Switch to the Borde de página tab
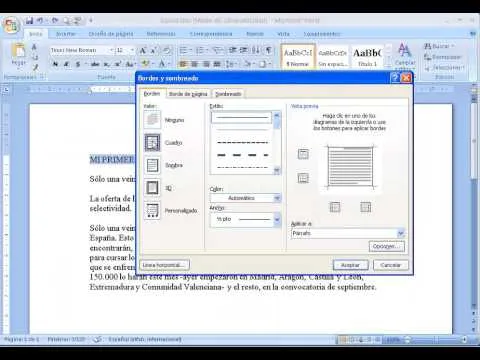Screen dimensions: 480x360 188,94
